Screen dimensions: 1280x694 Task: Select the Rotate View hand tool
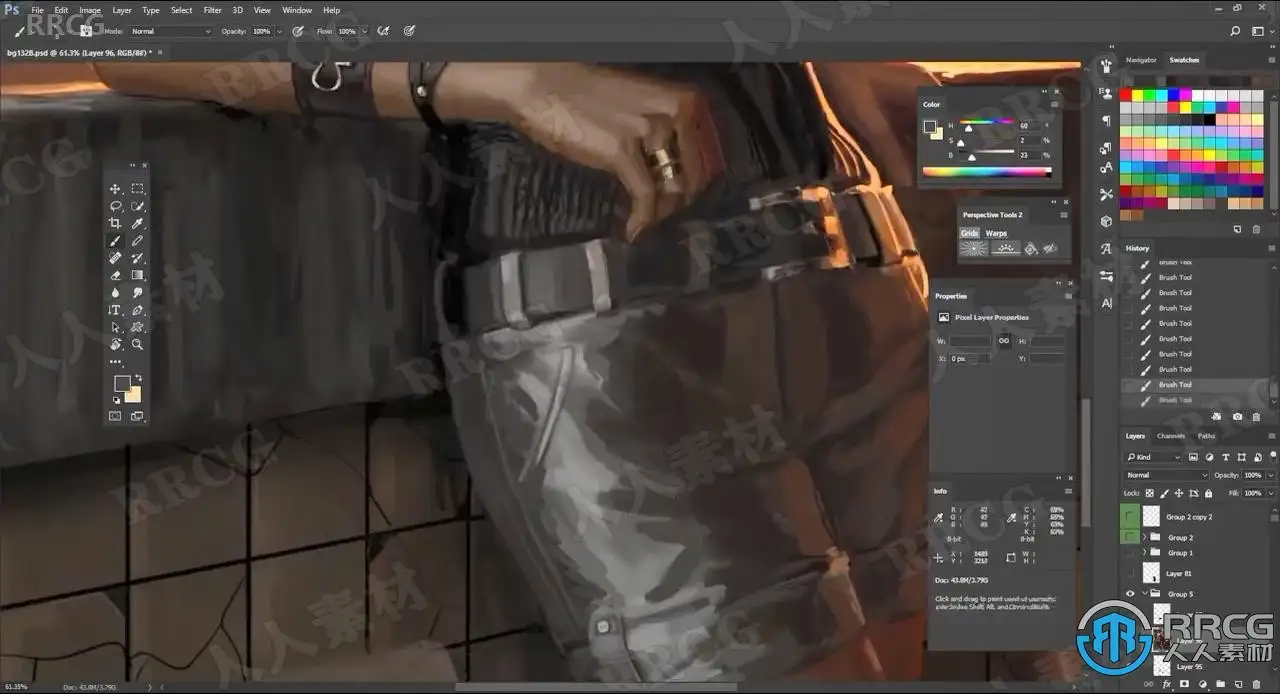(116, 344)
